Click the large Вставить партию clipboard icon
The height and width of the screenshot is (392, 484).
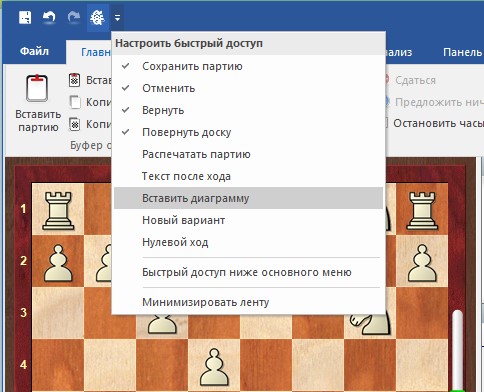point(37,88)
